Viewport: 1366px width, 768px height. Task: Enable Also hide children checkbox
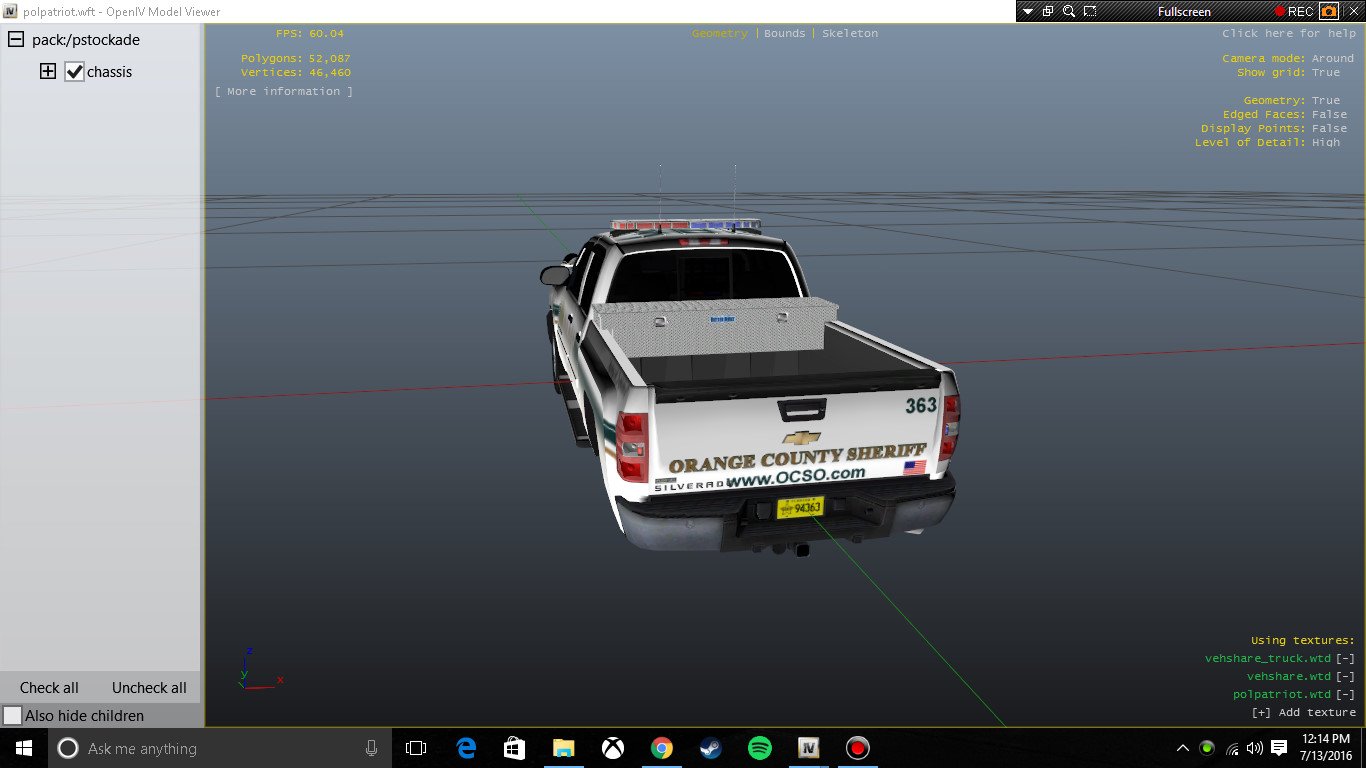pos(13,716)
